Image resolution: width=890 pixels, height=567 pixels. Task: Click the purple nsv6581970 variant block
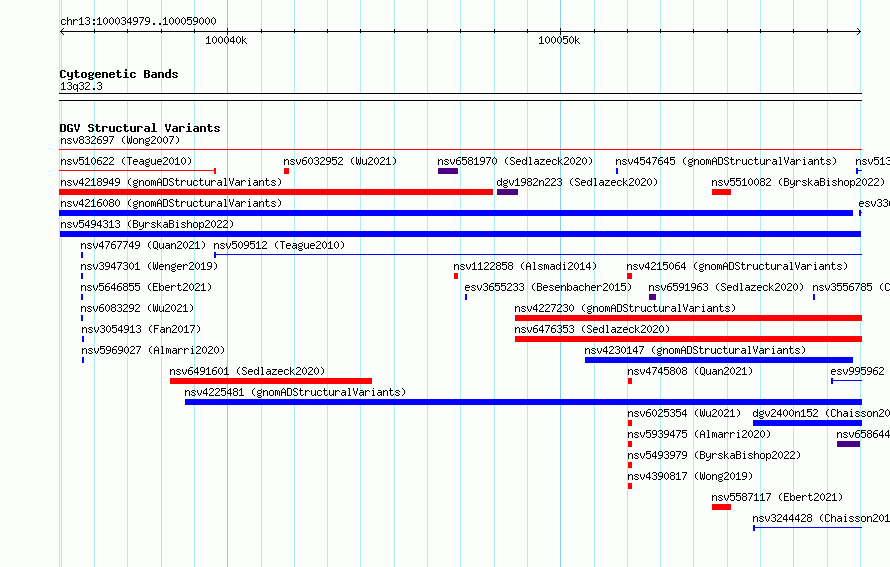pos(448,171)
